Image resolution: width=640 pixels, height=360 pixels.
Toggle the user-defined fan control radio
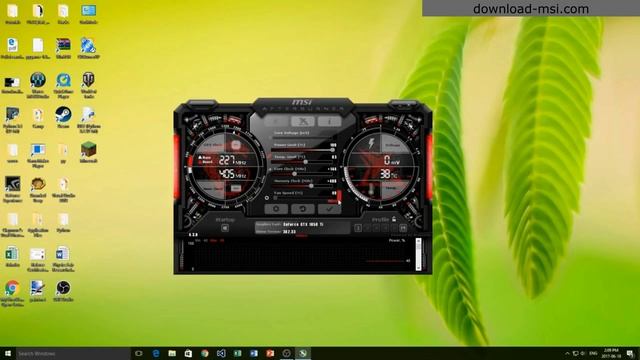[267, 198]
